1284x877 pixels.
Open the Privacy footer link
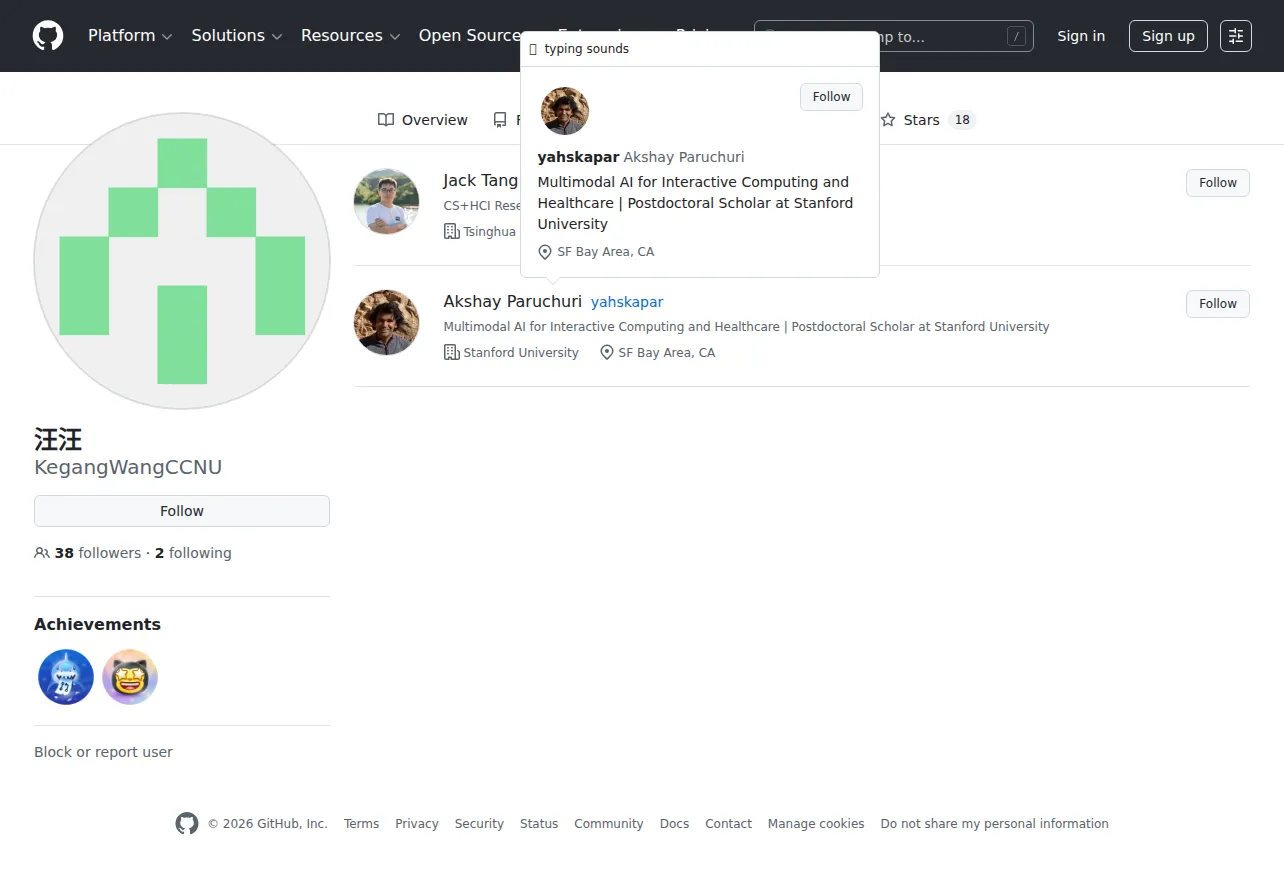coord(417,824)
